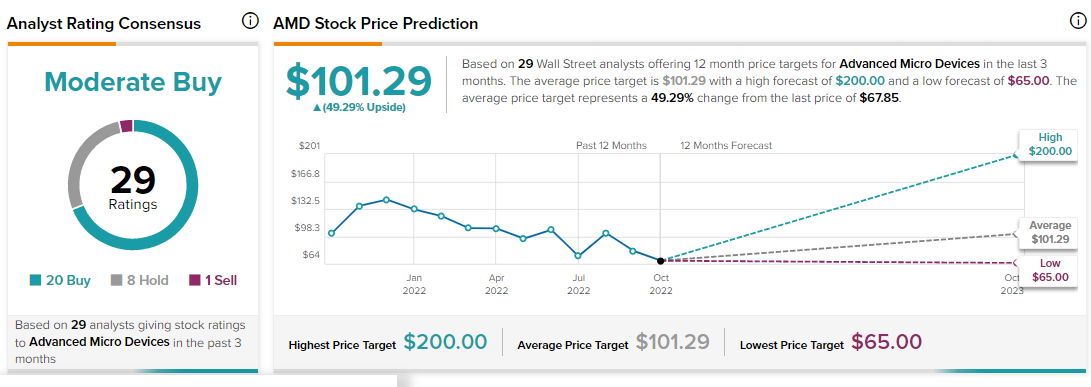Select the Low $65.00 forecast label
The width and height of the screenshot is (1091, 387).
coord(1051,270)
